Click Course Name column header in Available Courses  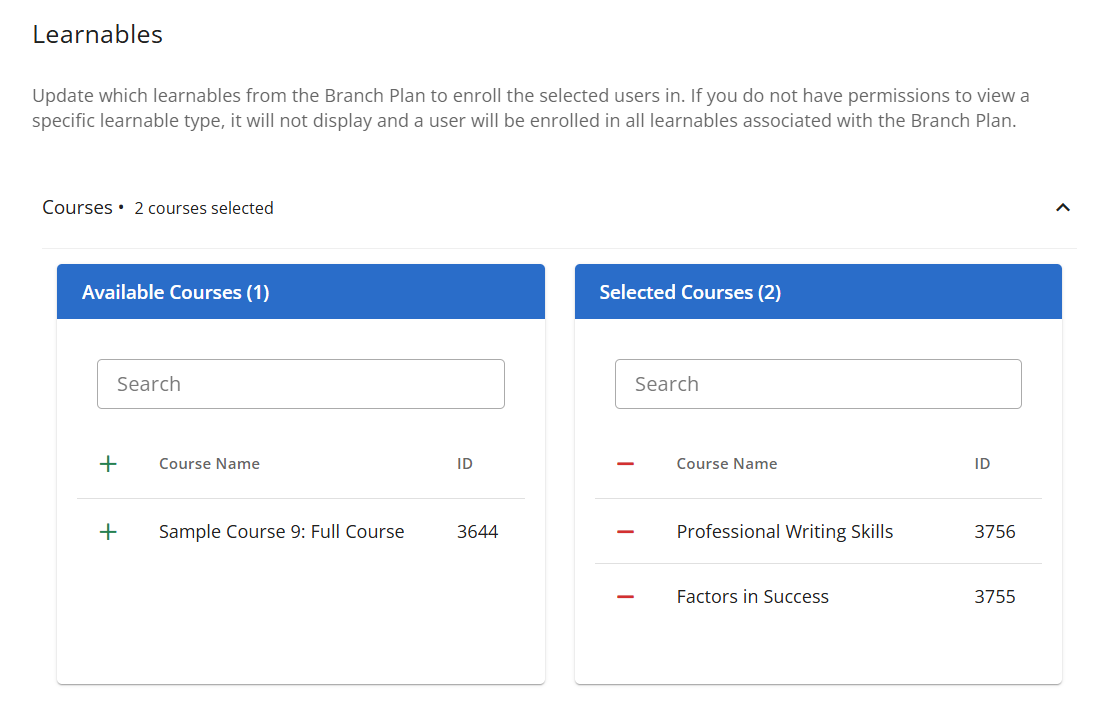(209, 464)
